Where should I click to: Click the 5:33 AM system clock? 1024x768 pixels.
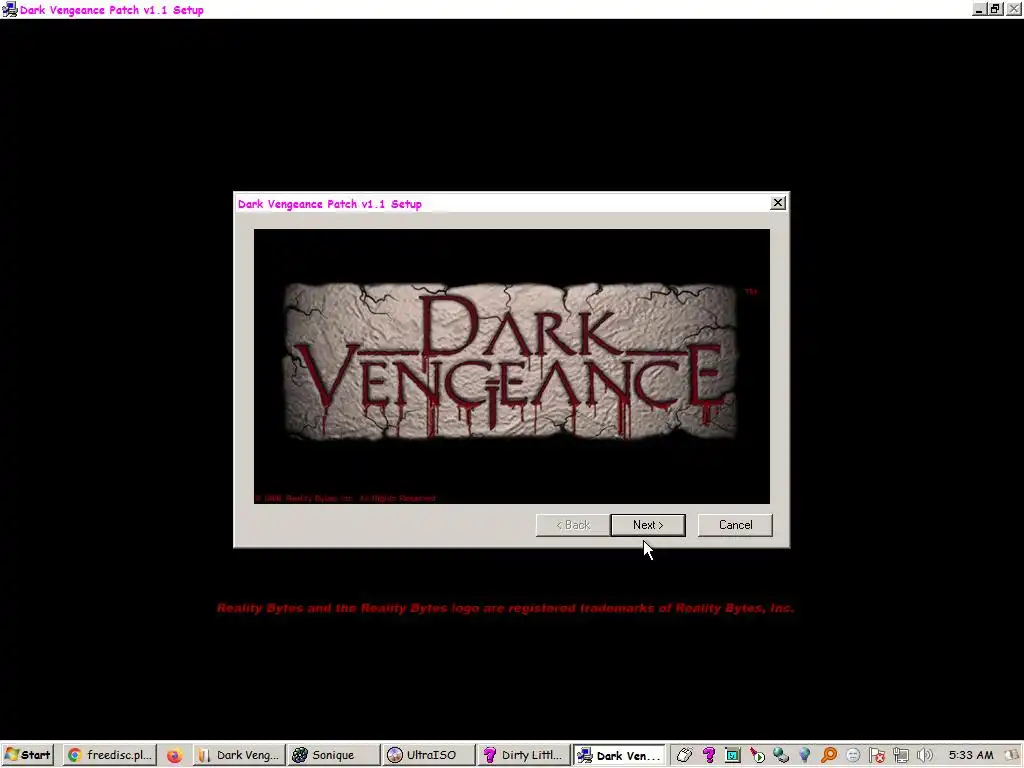pos(971,756)
